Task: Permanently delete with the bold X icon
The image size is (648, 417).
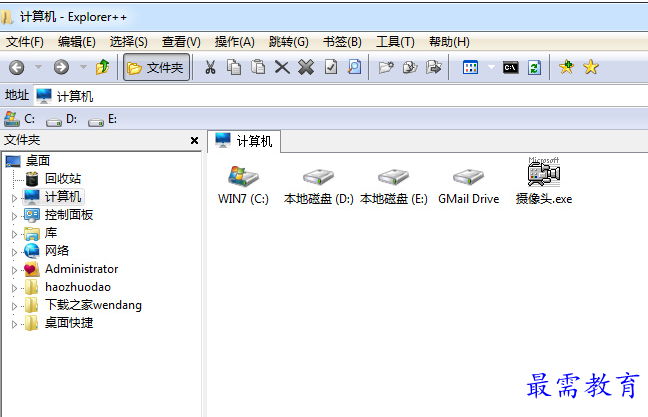Action: coord(306,67)
